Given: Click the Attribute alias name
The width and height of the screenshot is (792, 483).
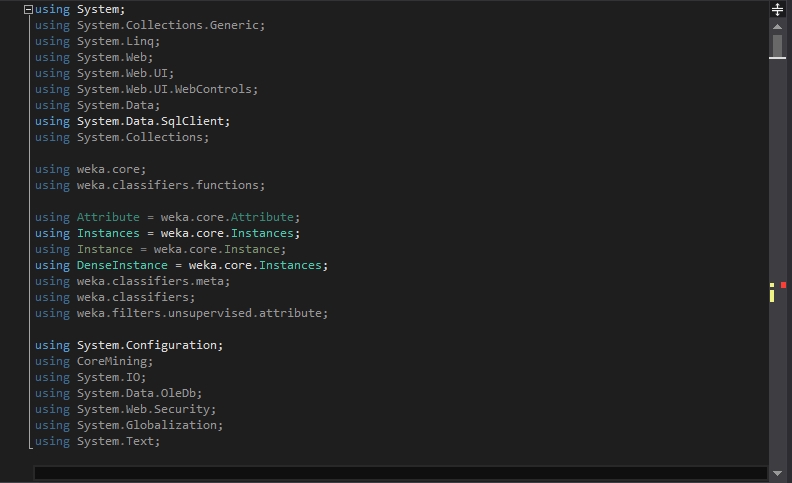Looking at the screenshot, I should pos(108,217).
